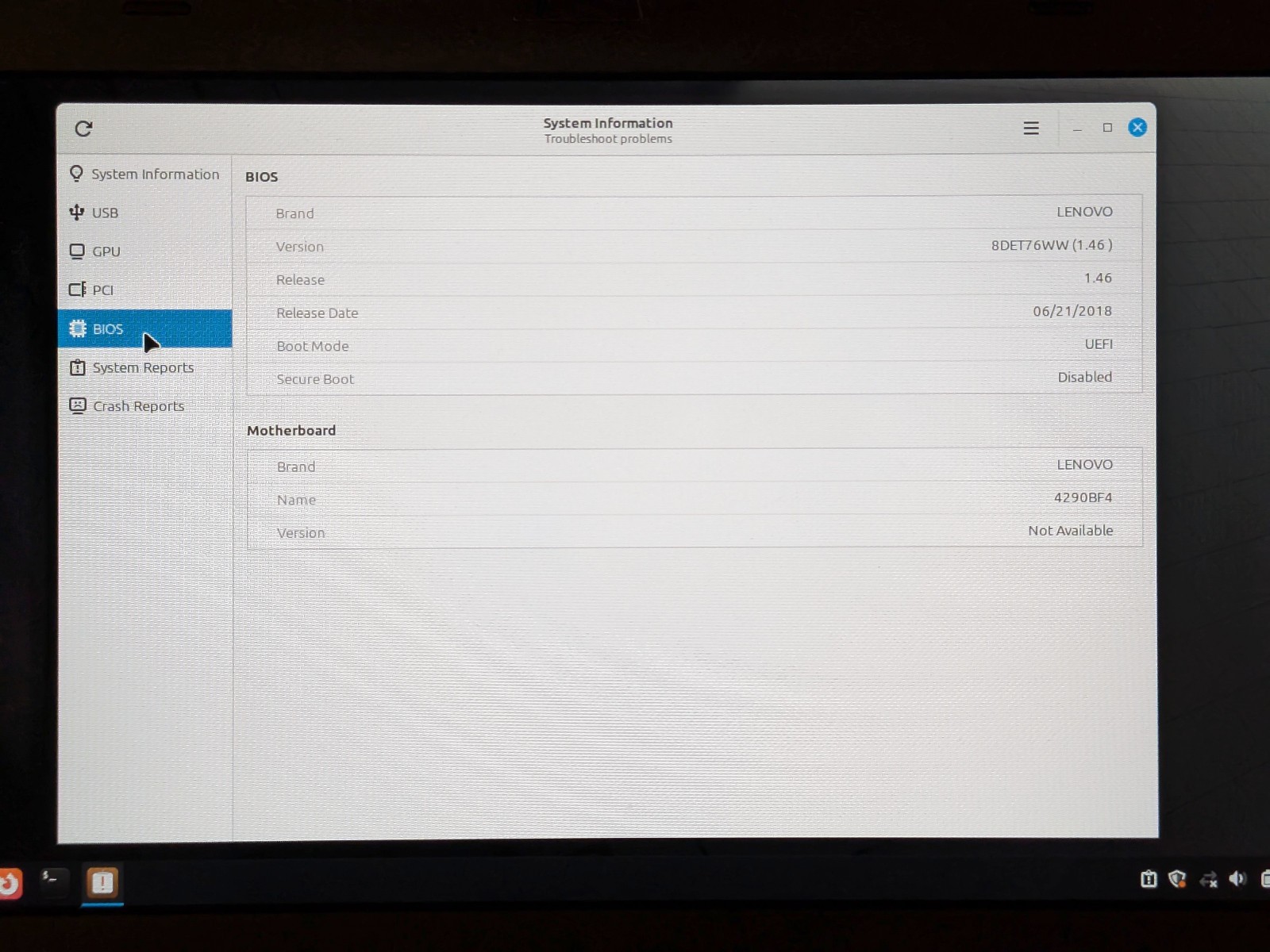Click the lightbulb icon beside System Information

(76, 173)
